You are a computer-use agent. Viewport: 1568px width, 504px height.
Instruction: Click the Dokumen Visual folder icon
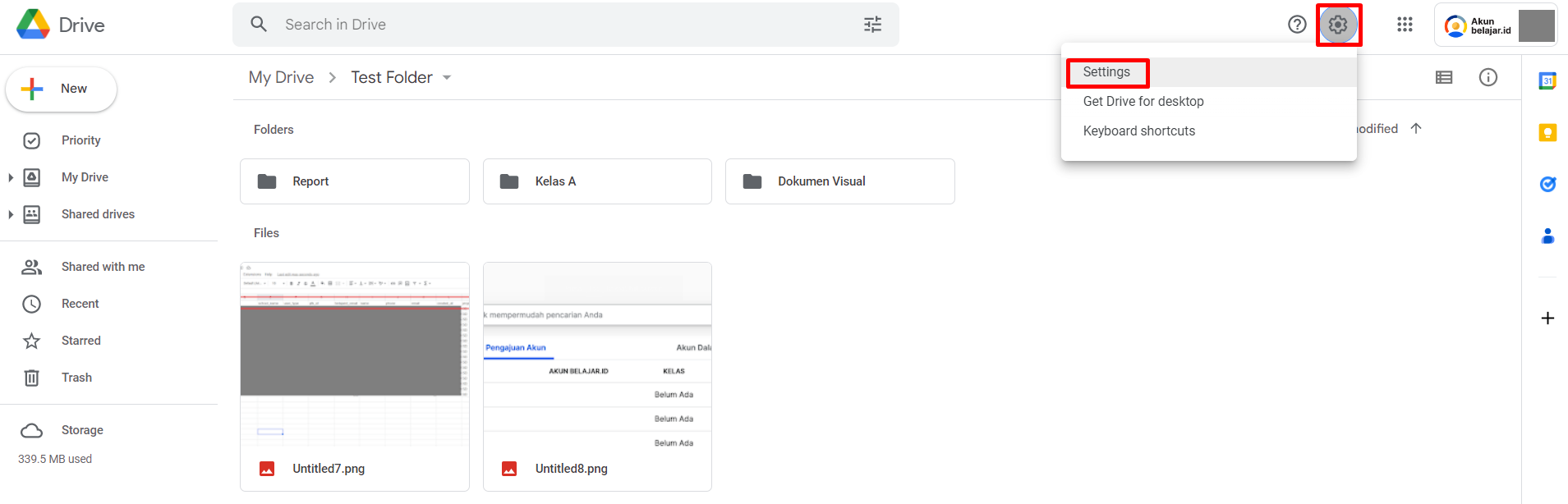(752, 181)
